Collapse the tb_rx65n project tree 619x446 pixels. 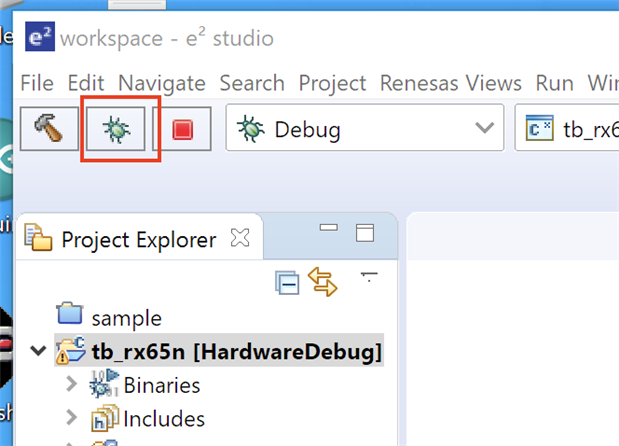(39, 352)
